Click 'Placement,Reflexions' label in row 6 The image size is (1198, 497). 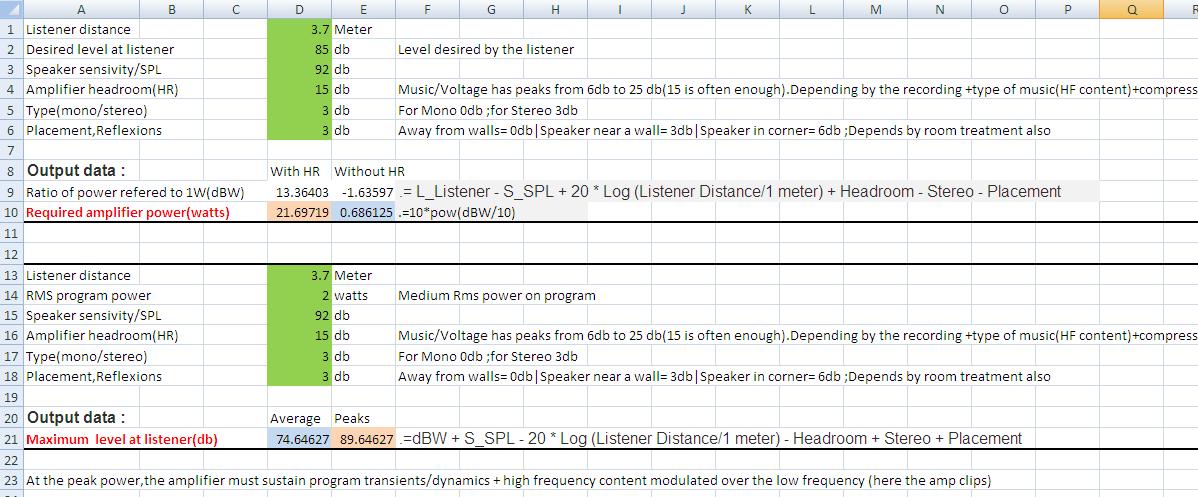(94, 130)
